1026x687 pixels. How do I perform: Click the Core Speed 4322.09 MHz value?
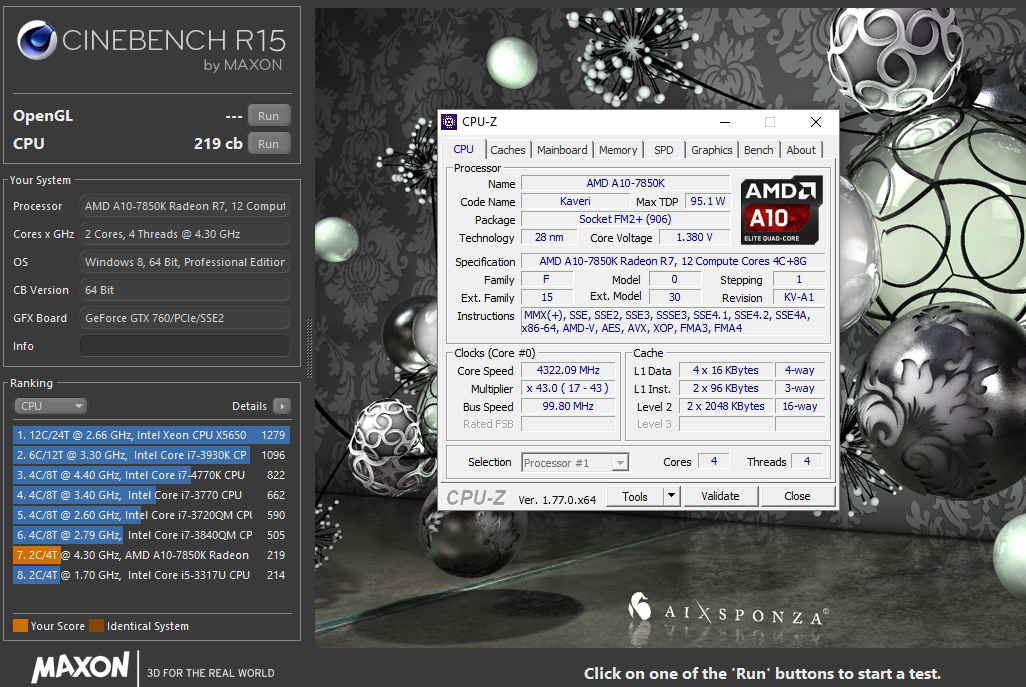coord(568,370)
